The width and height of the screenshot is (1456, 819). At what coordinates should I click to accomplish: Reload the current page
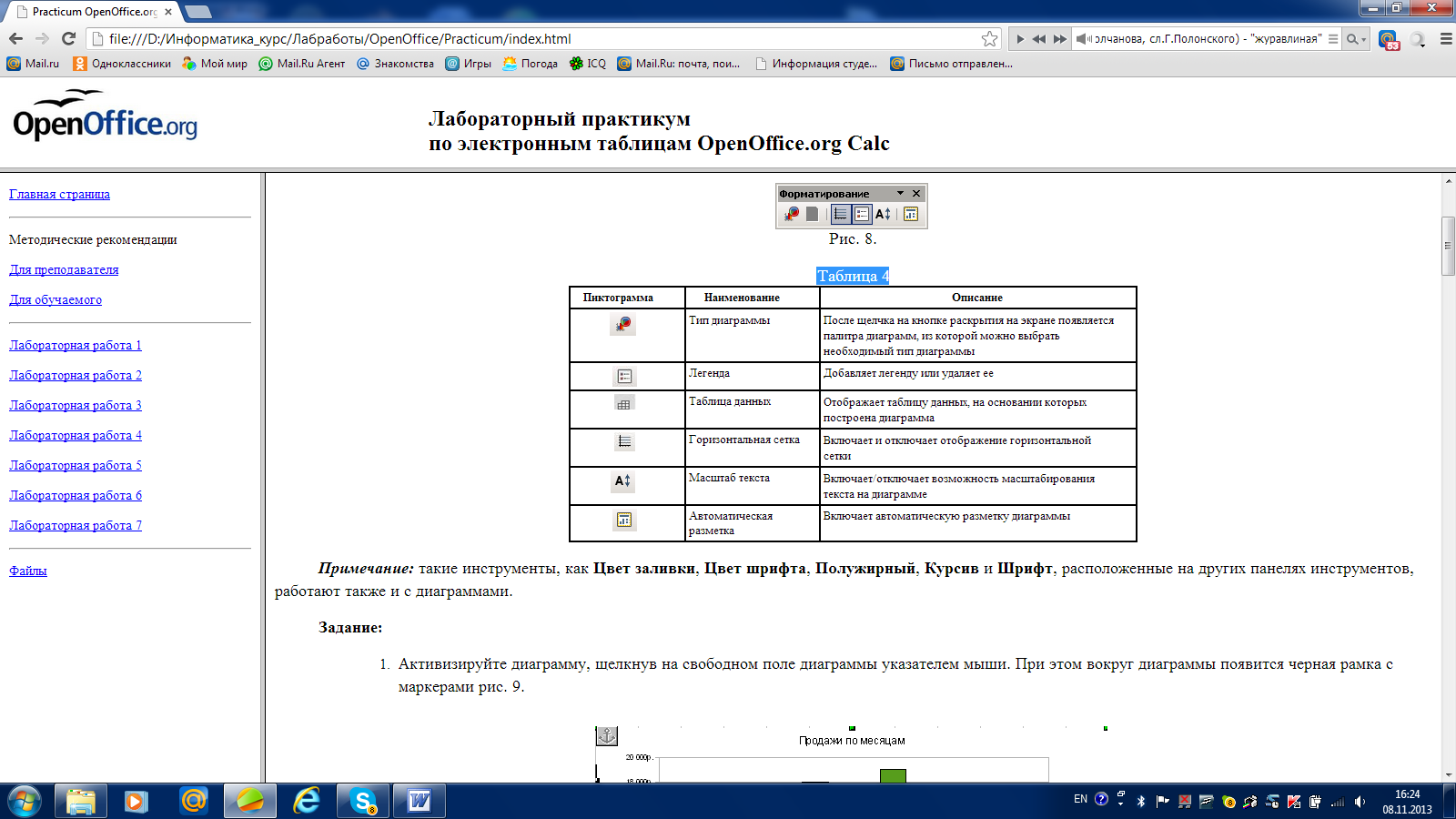tap(68, 38)
